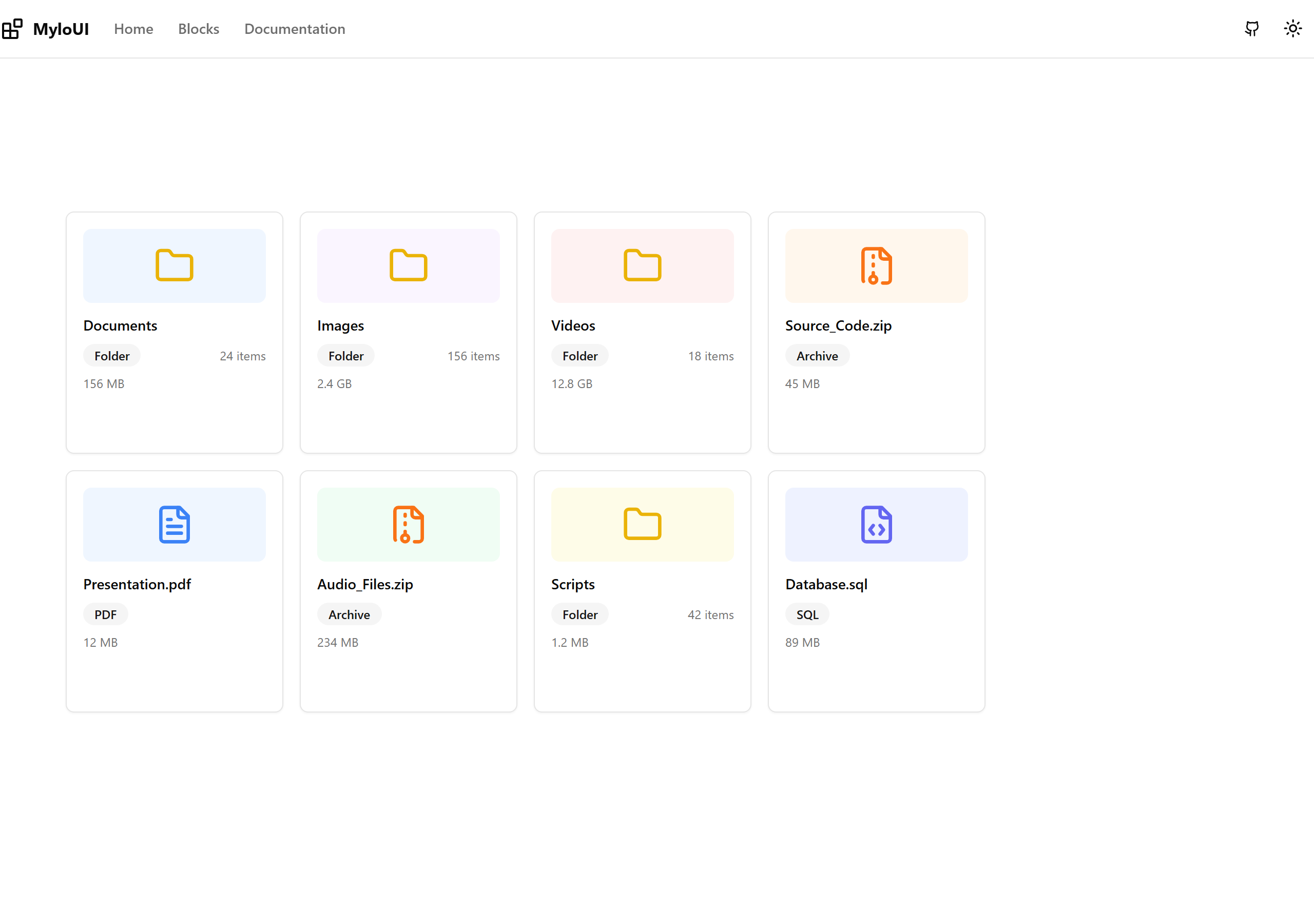
Task: Click the Database.sql code file icon
Action: click(877, 525)
